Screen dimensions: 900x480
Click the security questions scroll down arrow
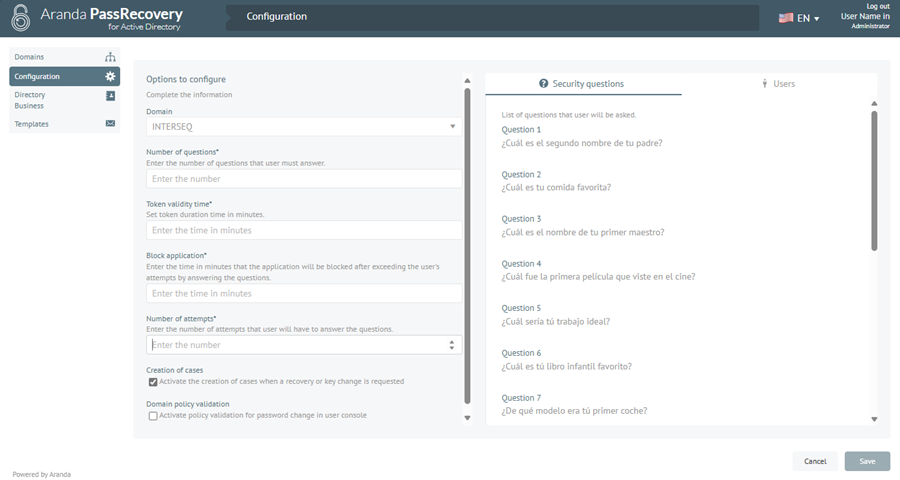click(874, 419)
